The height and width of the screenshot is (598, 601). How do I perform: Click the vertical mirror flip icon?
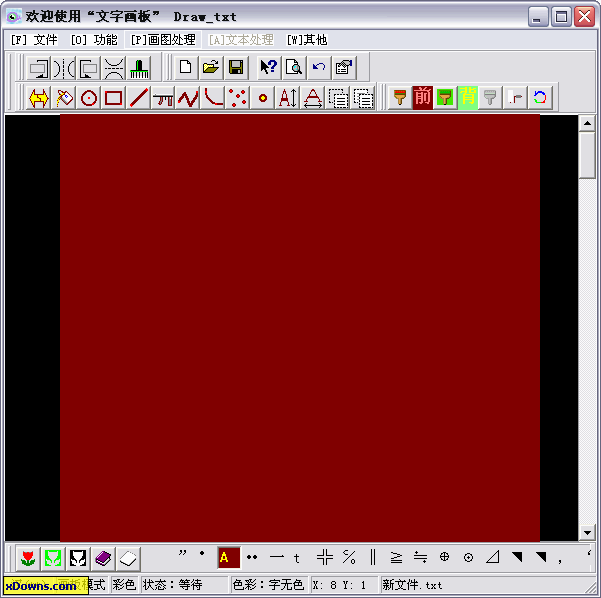[x=114, y=68]
